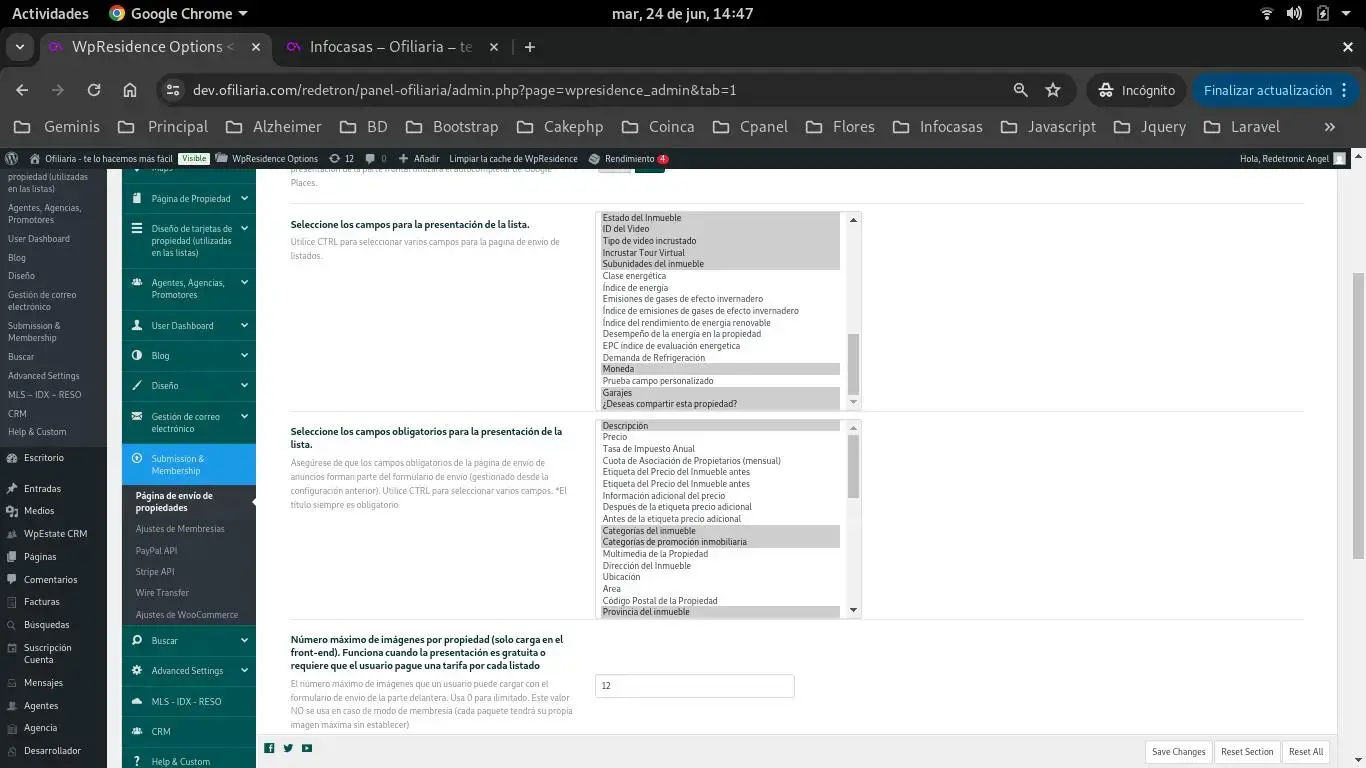
Task: Open the Bootstrap bookmark folder
Action: pyautogui.click(x=452, y=127)
